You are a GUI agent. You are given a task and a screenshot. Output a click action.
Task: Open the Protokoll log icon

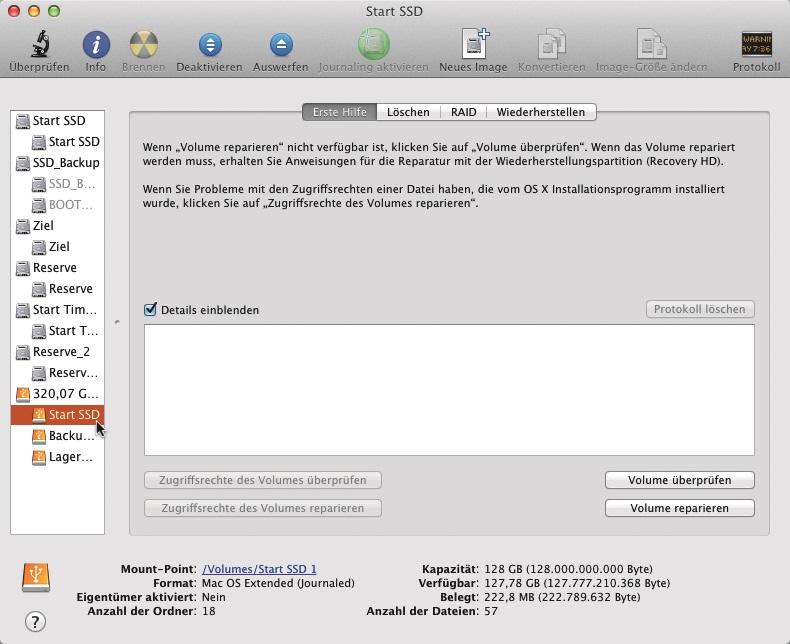tap(756, 44)
